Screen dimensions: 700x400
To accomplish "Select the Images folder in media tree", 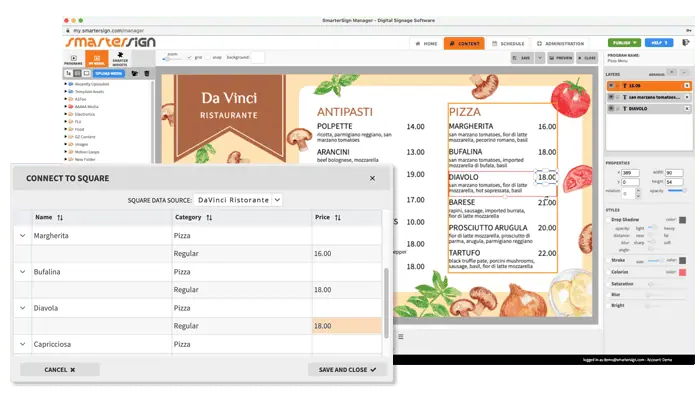I will click(81, 144).
